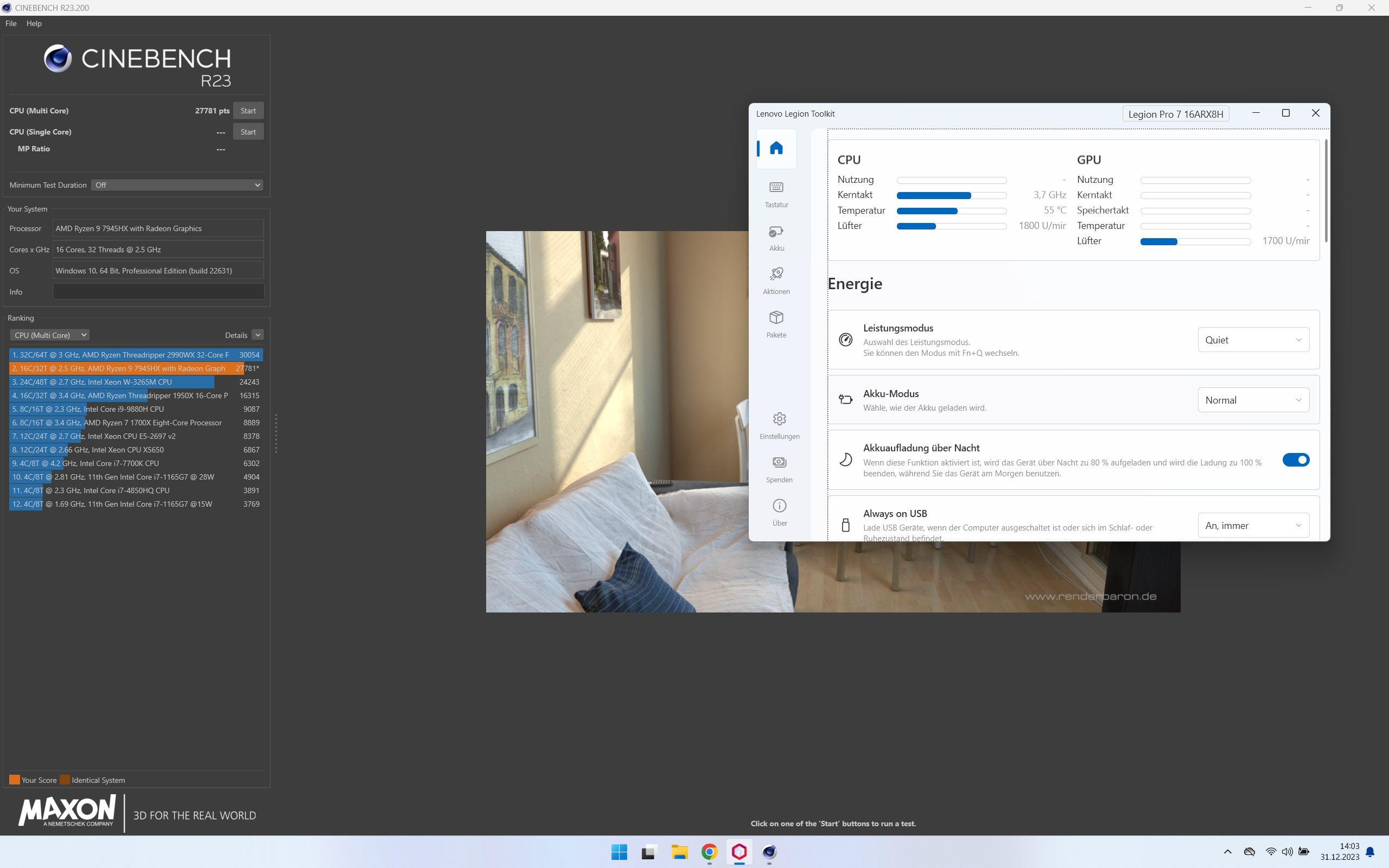
Task: Click the GPU Lüfter progress bar
Action: [1195, 242]
